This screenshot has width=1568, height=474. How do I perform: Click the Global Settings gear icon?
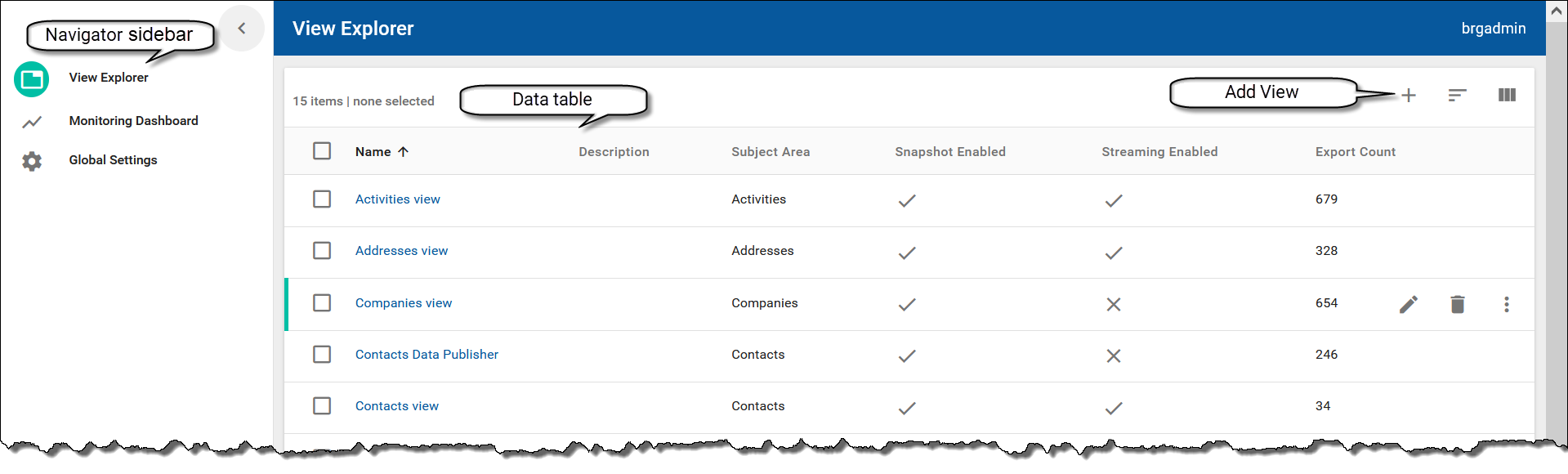(32, 161)
